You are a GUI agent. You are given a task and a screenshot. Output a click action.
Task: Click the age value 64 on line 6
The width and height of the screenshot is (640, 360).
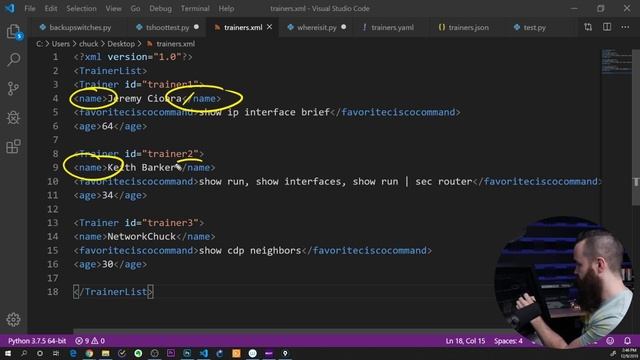tap(107, 126)
